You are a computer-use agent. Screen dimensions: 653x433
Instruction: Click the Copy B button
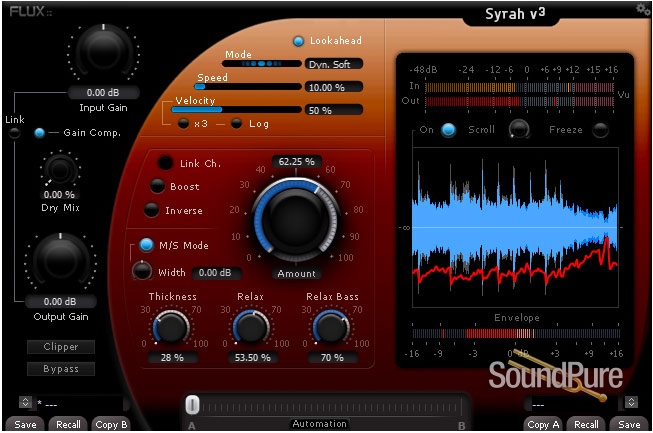pos(111,424)
